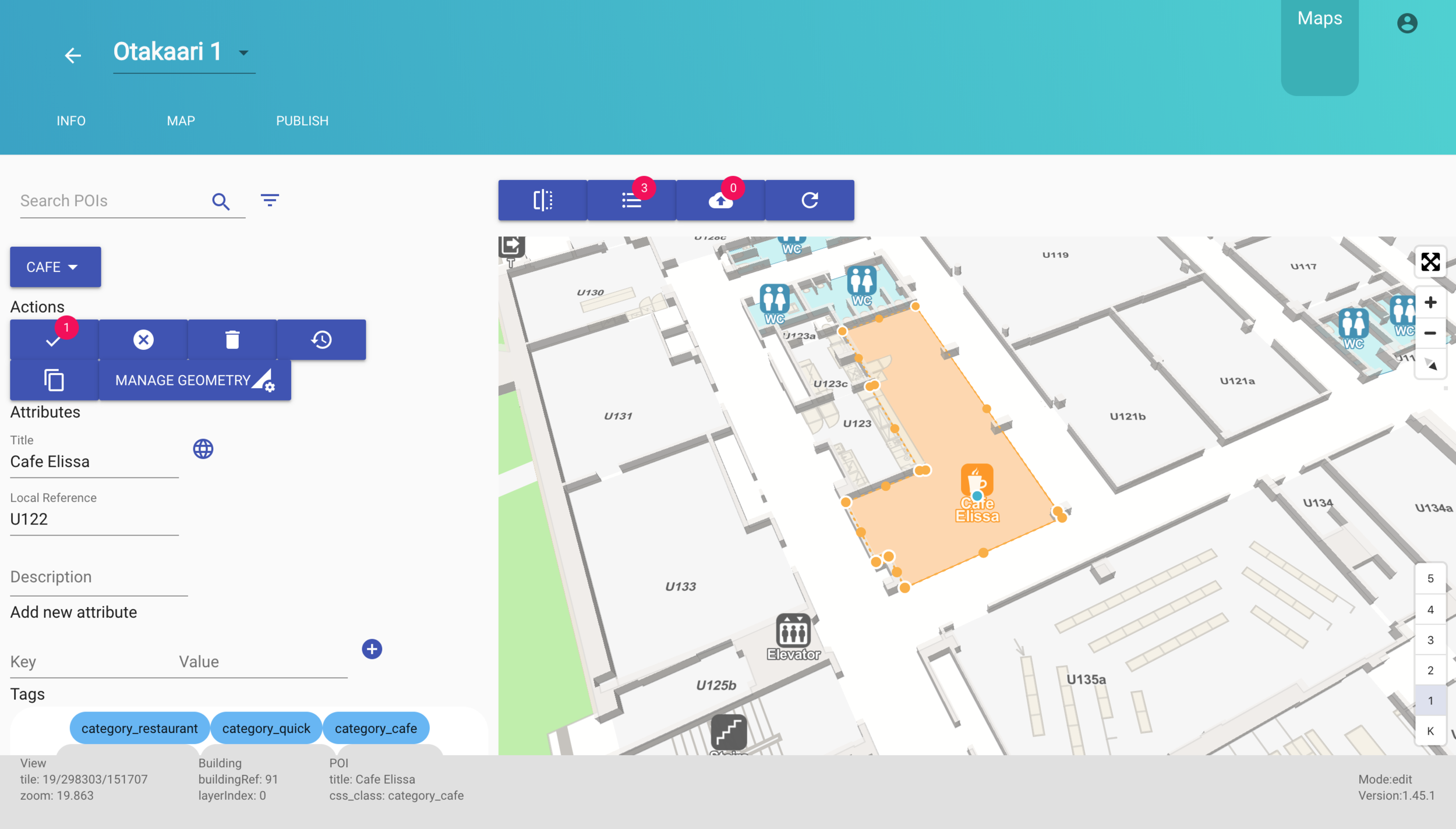Open the changes list with badge 3
Screen dimensions: 1456x829
(x=631, y=200)
